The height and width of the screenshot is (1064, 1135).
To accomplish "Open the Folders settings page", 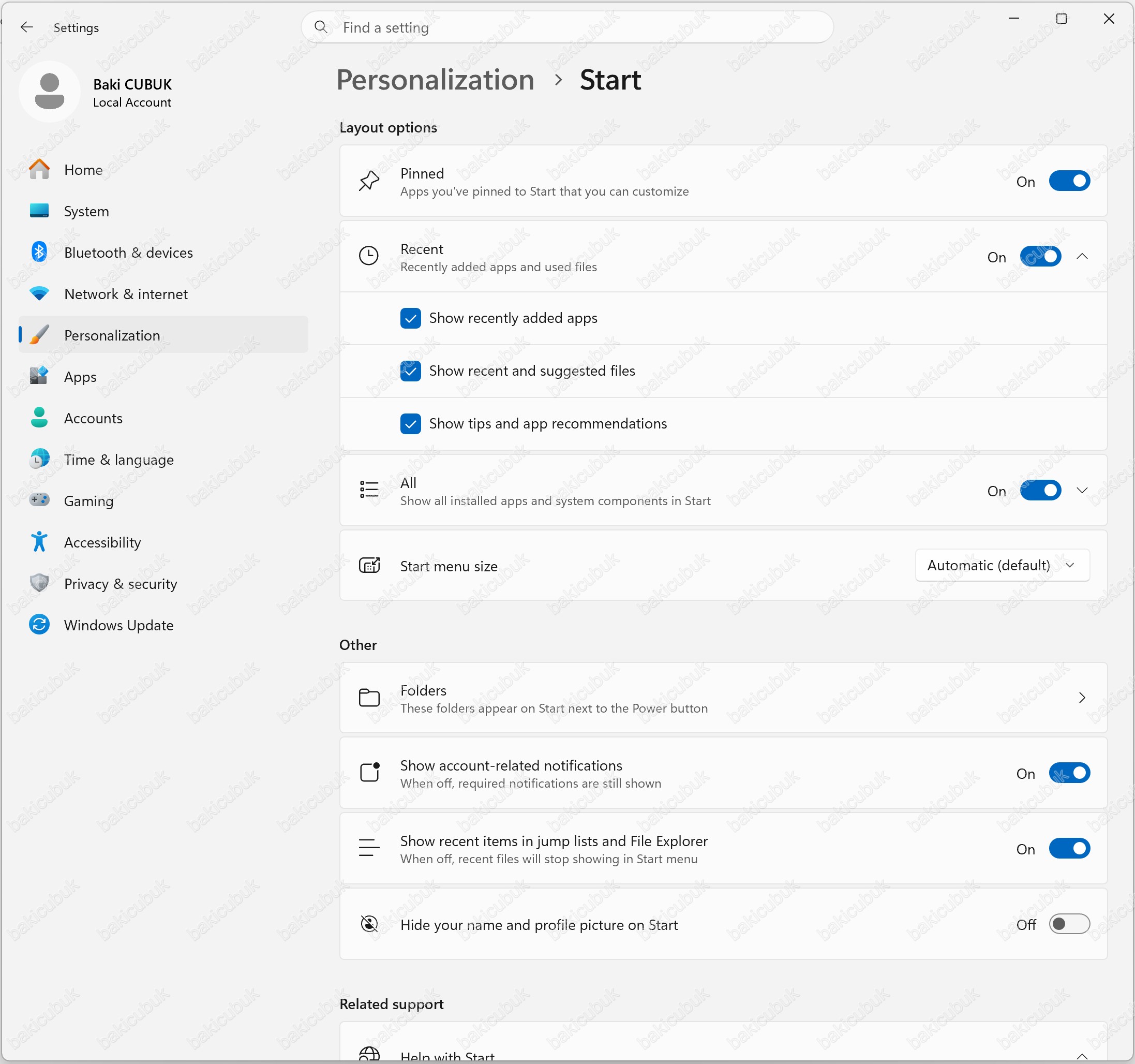I will 723,698.
